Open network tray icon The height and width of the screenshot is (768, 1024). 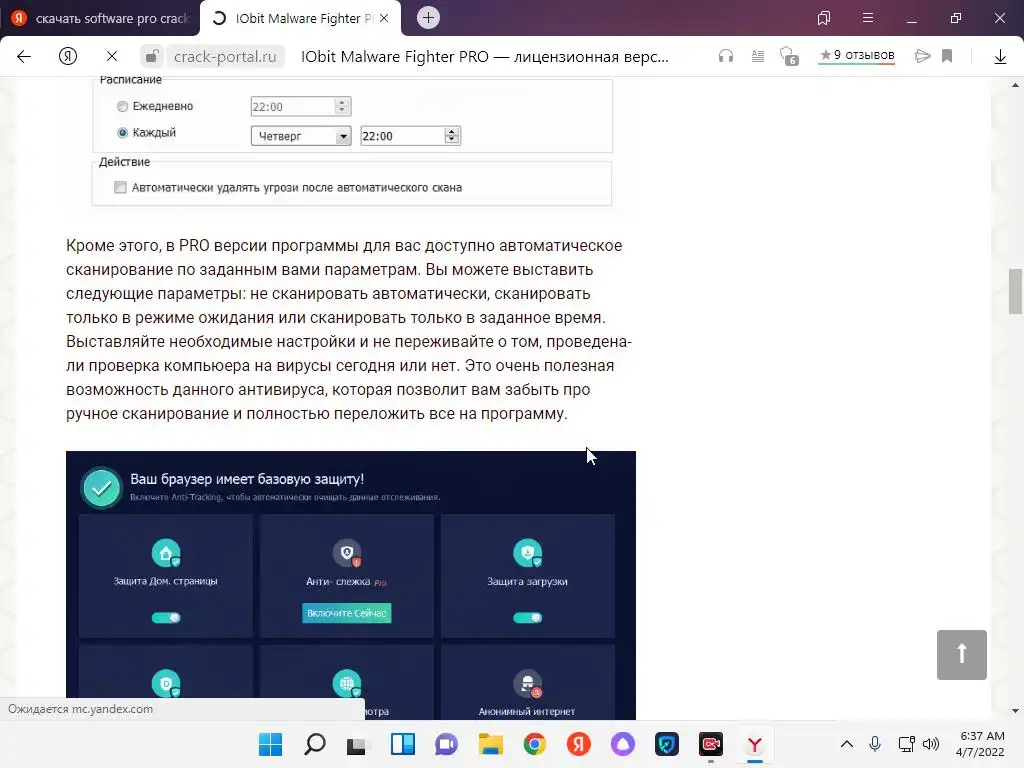pyautogui.click(x=906, y=744)
